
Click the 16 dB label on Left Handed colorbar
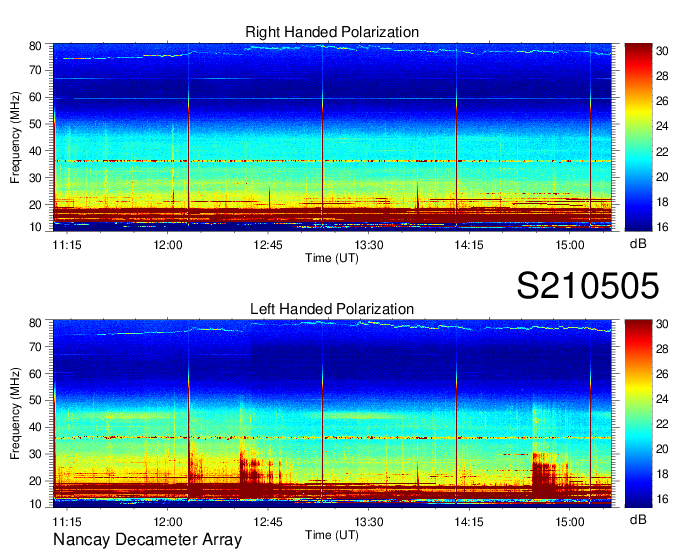click(x=662, y=499)
